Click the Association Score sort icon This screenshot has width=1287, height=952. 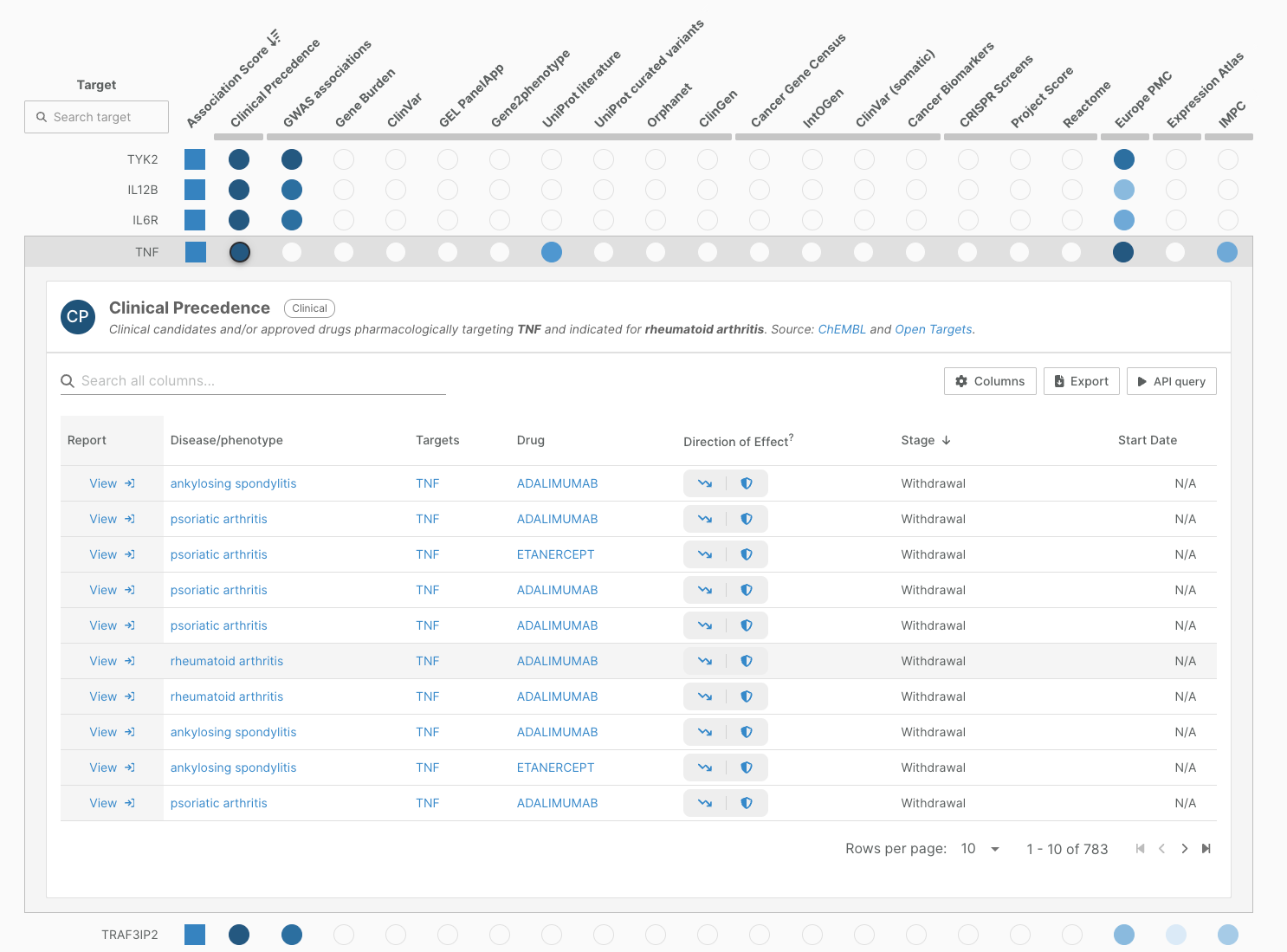point(274,38)
